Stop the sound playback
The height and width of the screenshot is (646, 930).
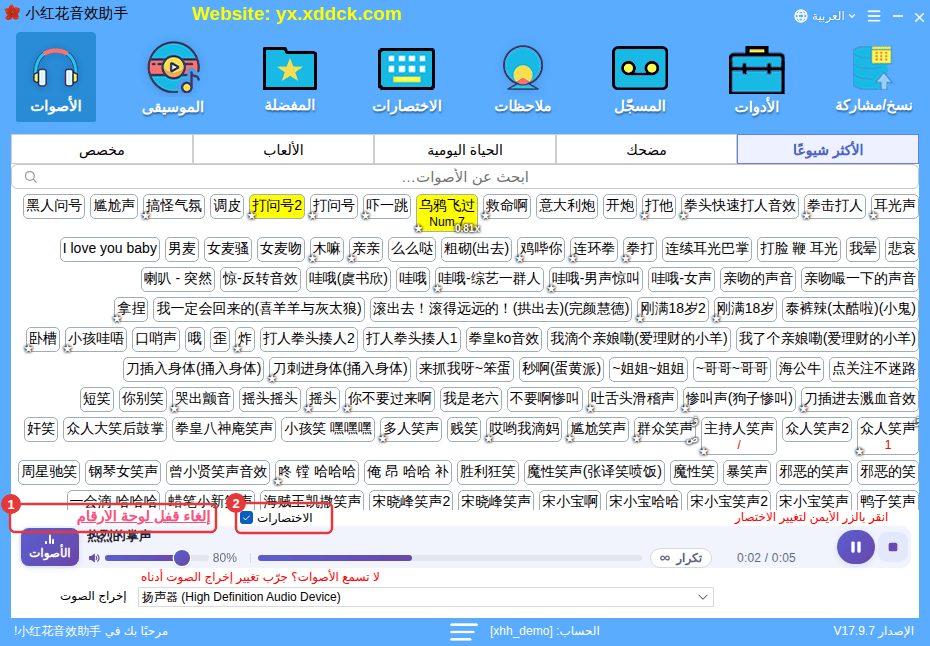(x=893, y=547)
